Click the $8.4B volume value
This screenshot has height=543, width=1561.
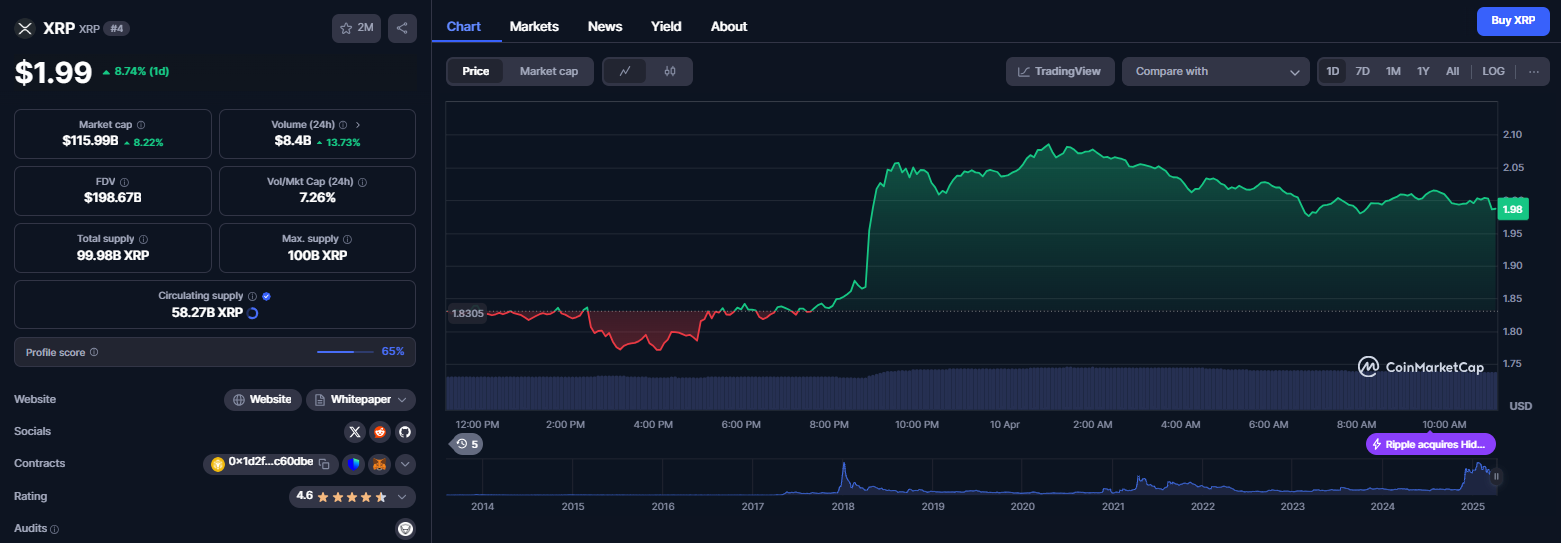tap(292, 141)
